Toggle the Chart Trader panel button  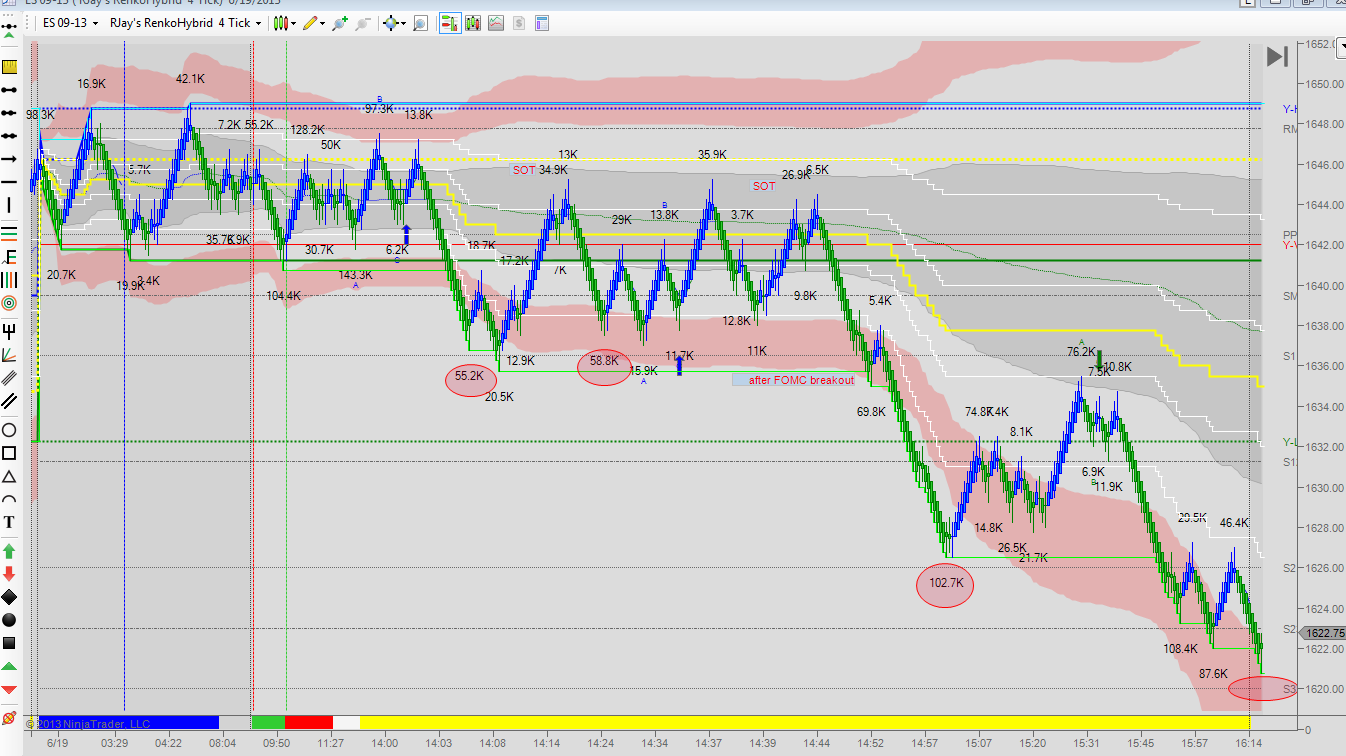449,22
